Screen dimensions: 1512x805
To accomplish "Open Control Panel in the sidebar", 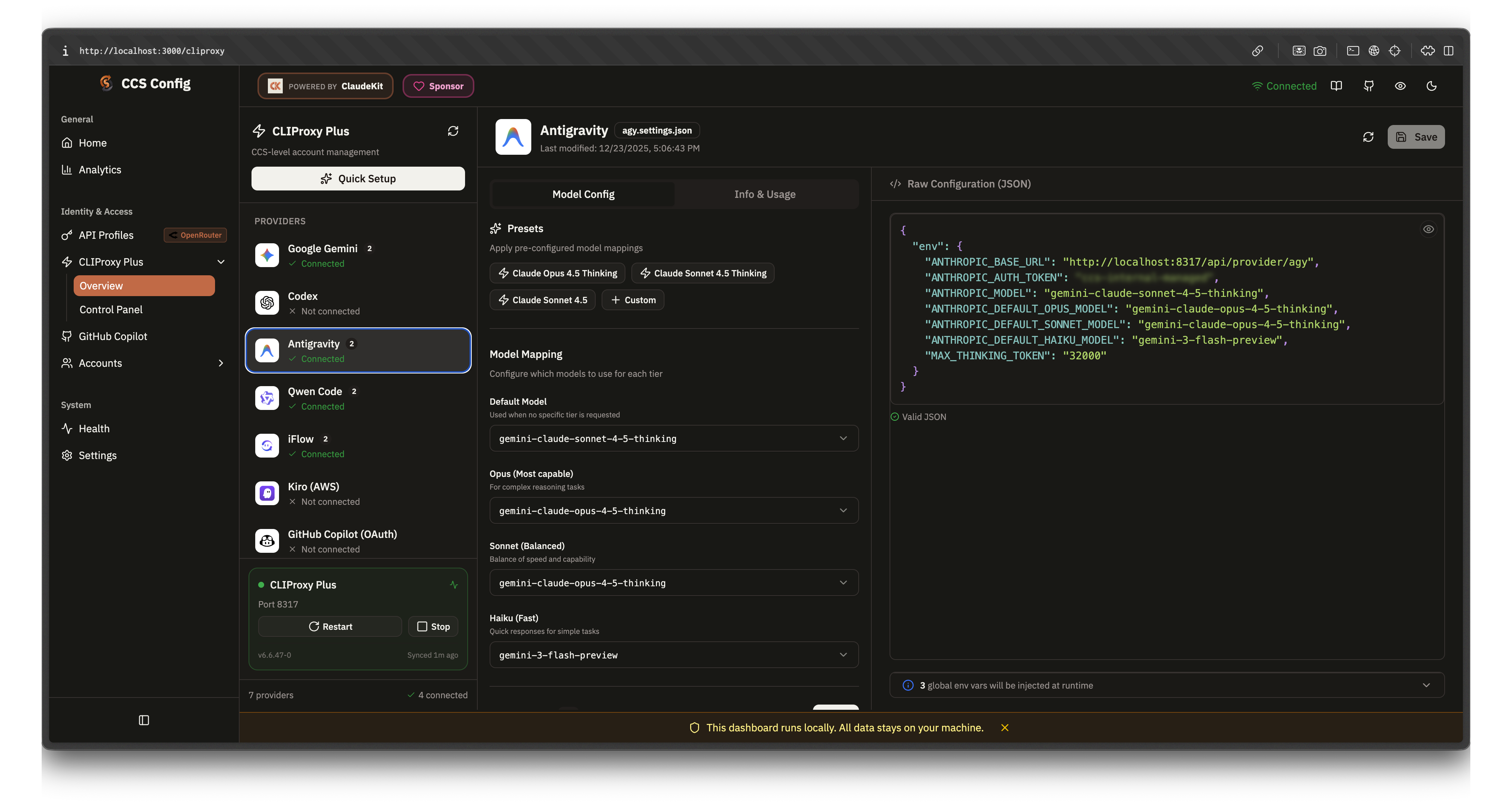I will tap(111, 309).
